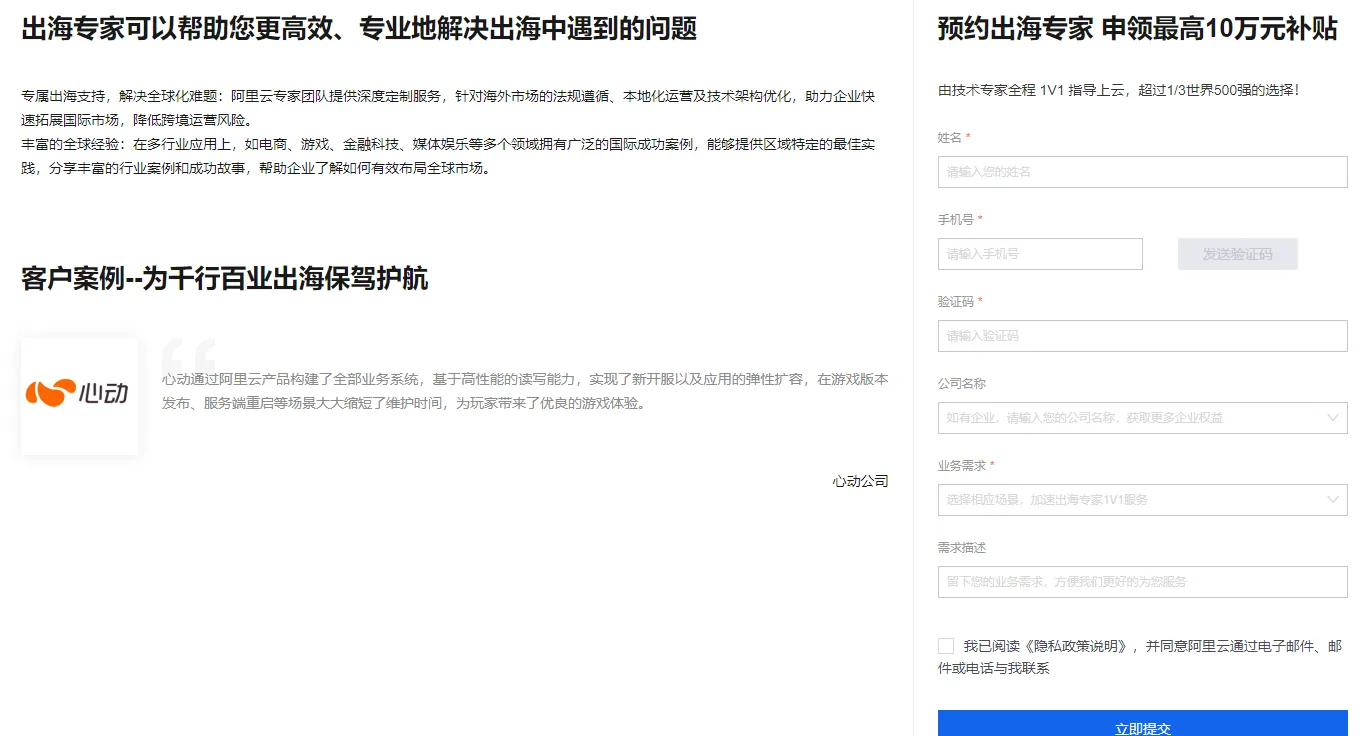Open the 业务需求 dropdown

(x=1141, y=499)
